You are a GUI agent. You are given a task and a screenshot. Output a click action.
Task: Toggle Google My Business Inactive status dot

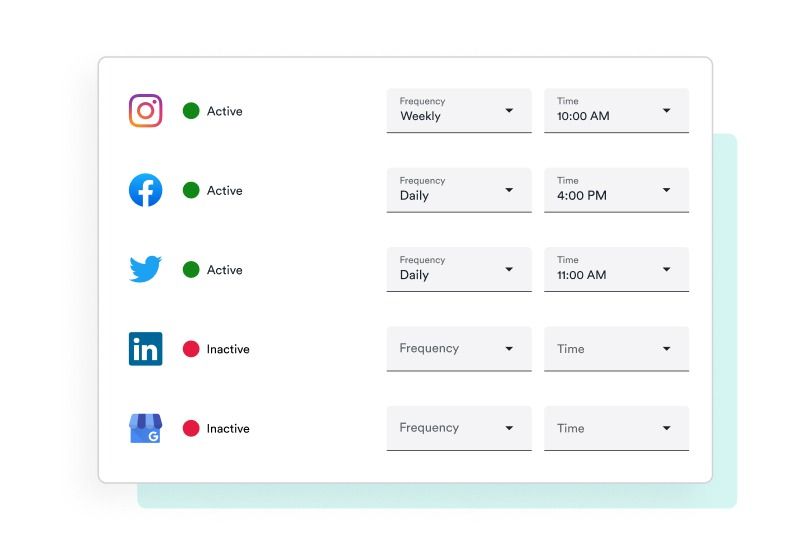[x=191, y=428]
